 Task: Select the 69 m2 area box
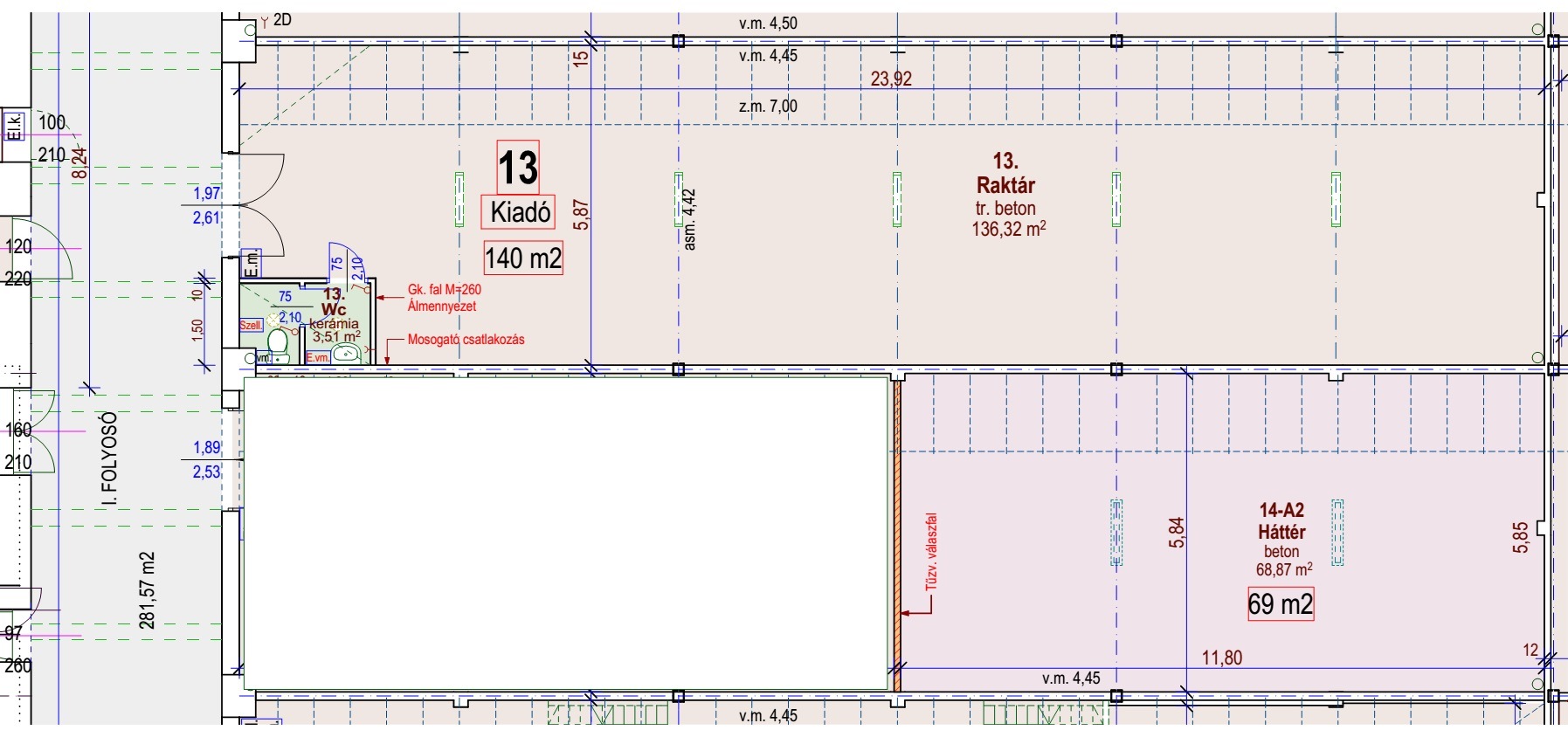pyautogui.click(x=1280, y=604)
